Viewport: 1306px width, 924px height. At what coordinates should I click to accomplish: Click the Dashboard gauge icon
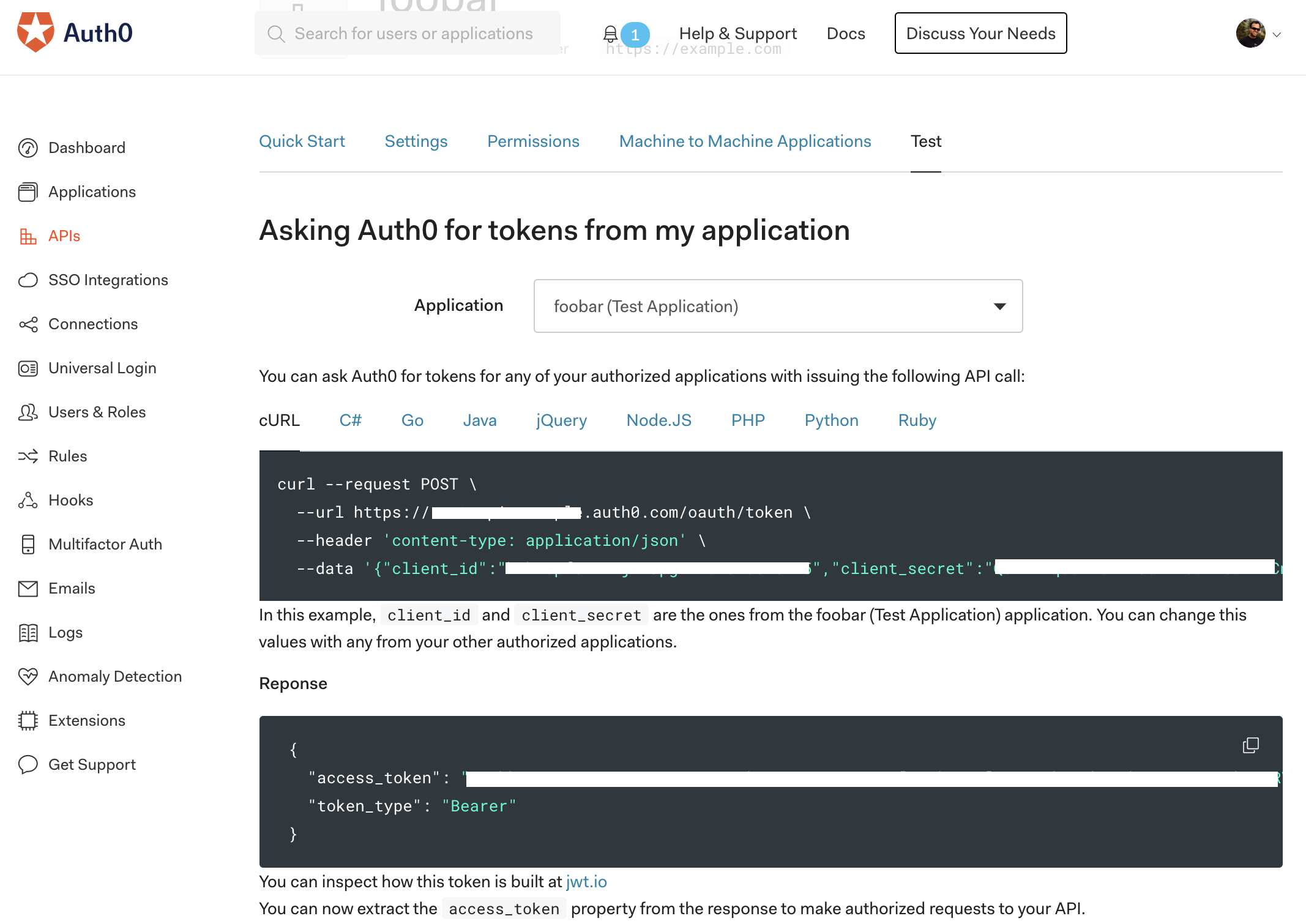[28, 148]
